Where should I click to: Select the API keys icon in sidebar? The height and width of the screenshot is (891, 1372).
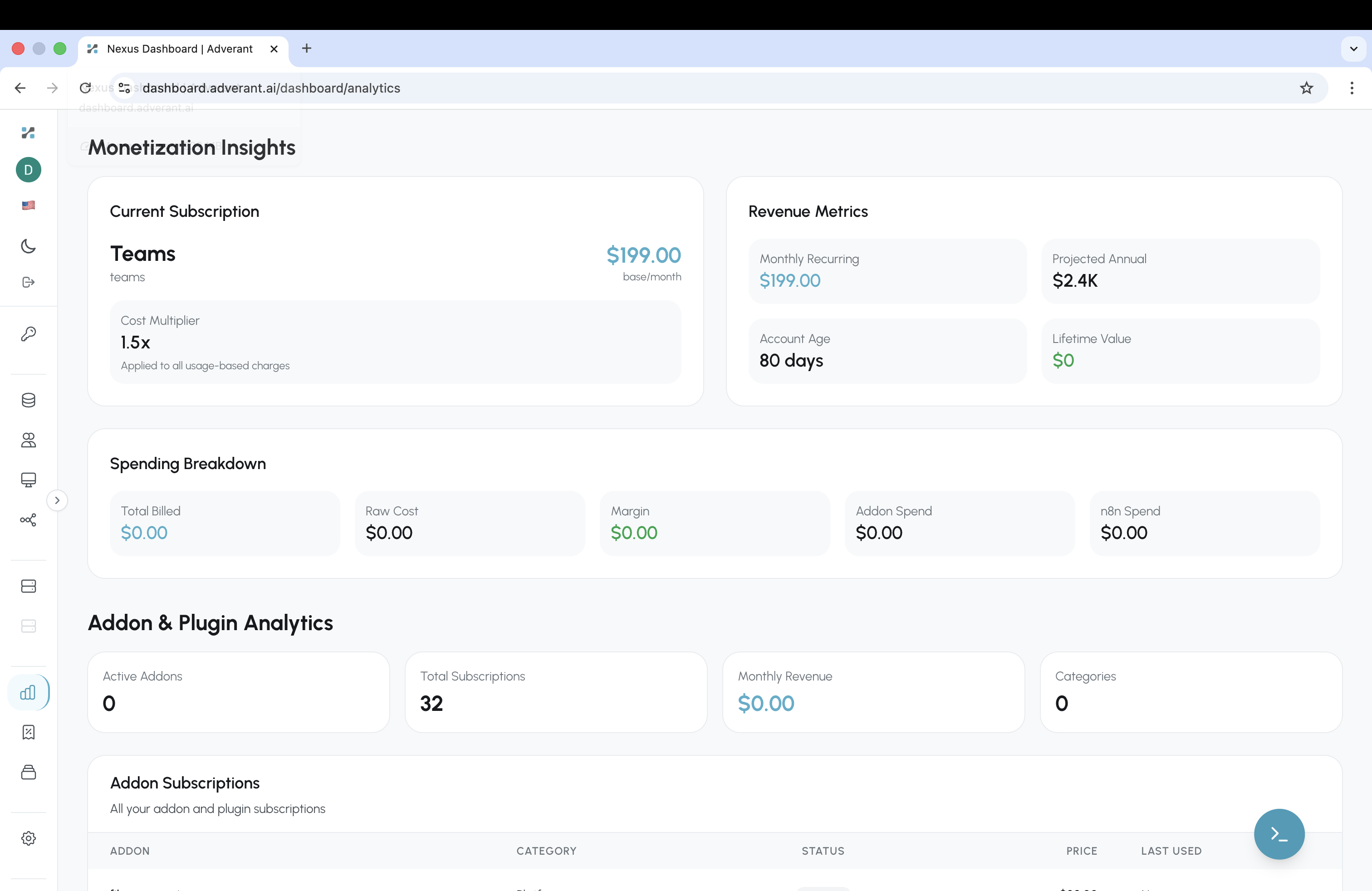[x=28, y=333]
